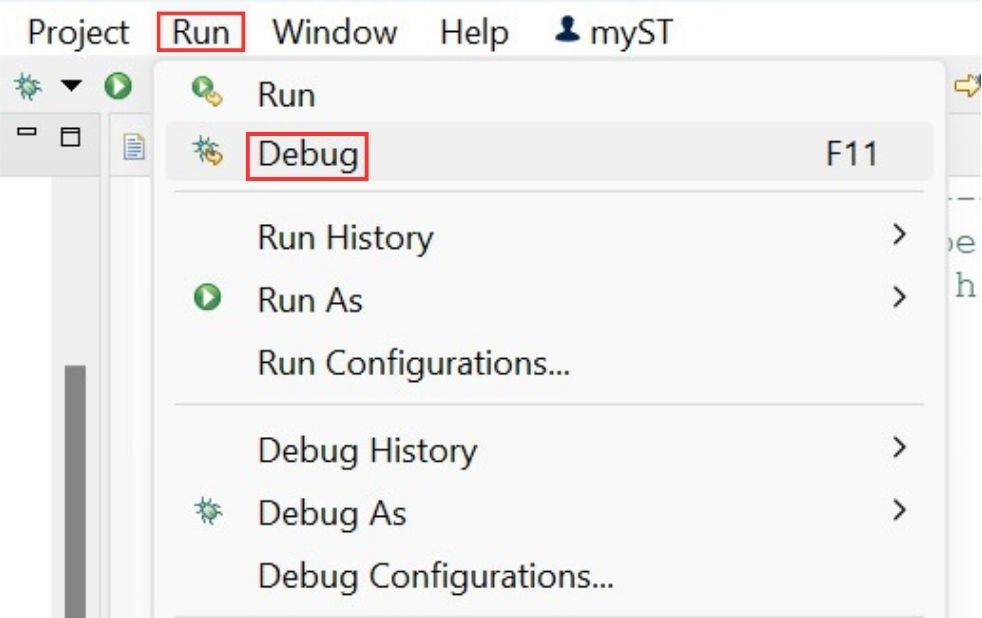Open the Help menu
The image size is (982, 618).
point(474,32)
